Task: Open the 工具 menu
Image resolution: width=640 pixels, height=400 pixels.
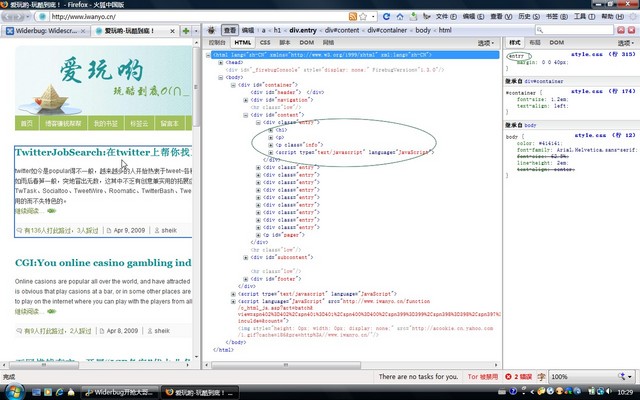Action: [x=584, y=16]
